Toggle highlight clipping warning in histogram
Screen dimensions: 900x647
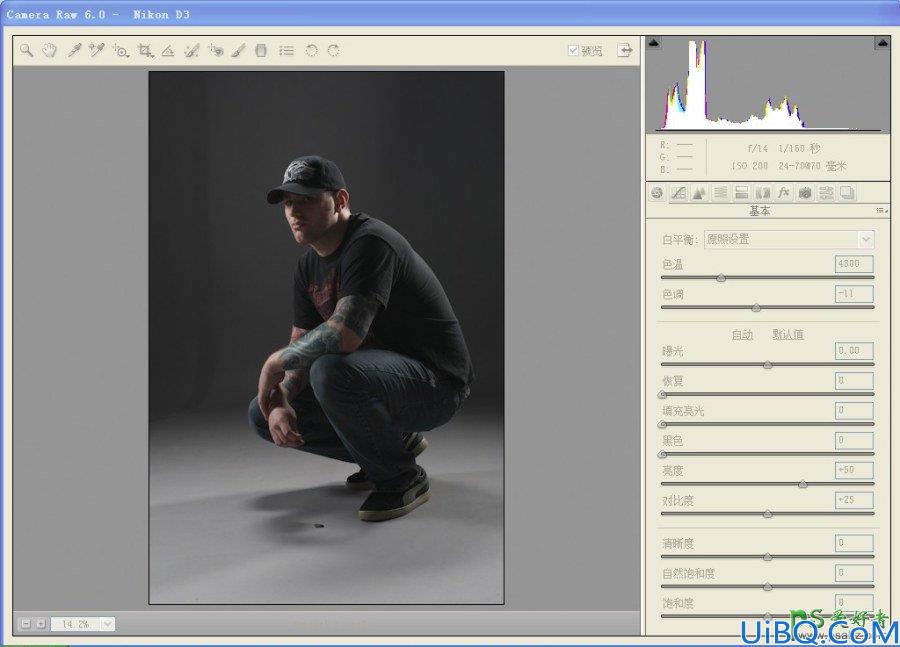tap(883, 42)
